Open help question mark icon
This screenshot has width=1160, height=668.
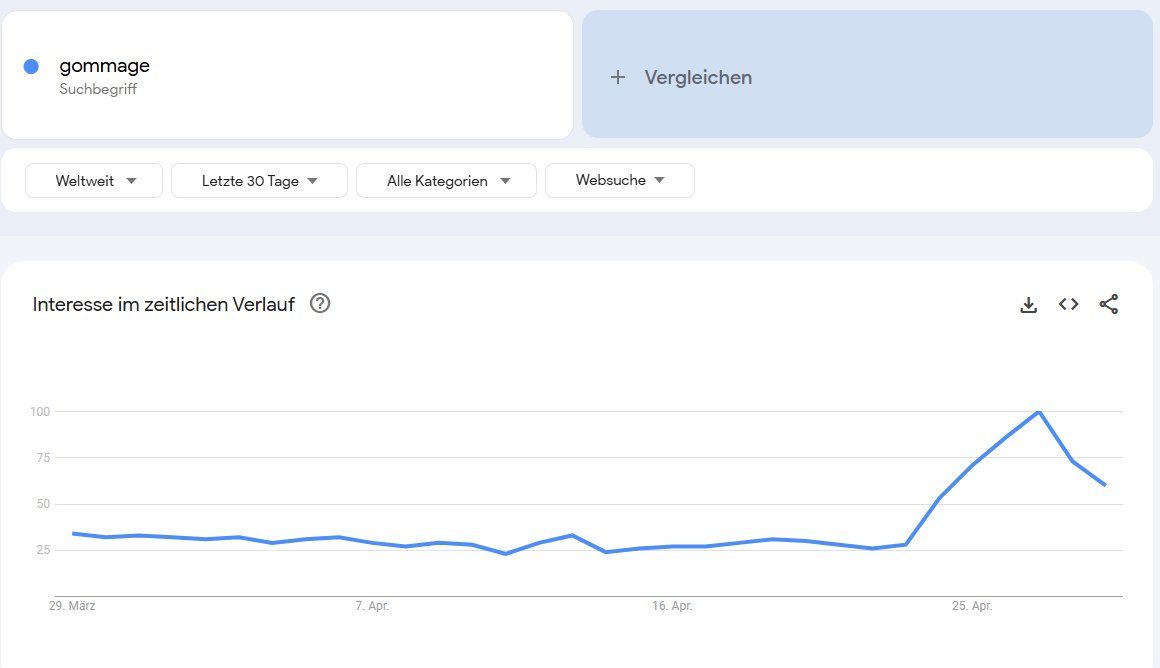pos(320,303)
